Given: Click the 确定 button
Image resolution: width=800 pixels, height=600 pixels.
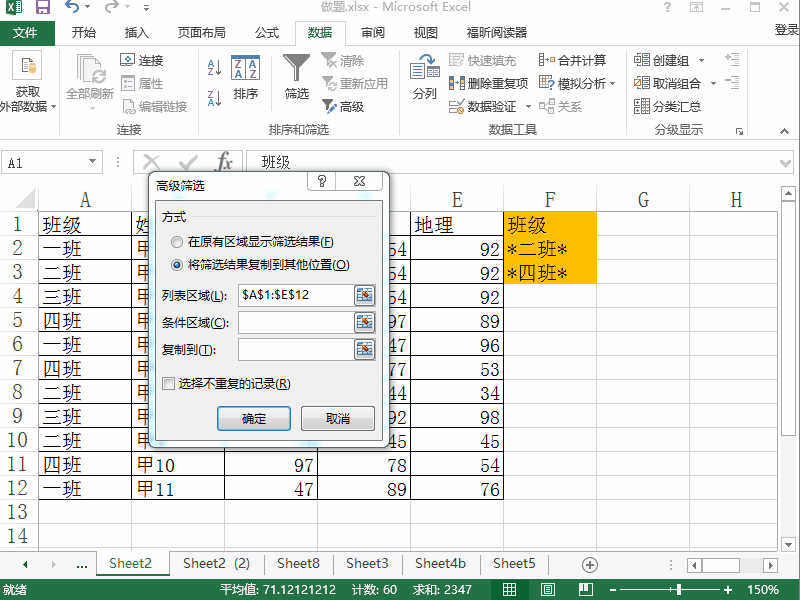Looking at the screenshot, I should coord(254,419).
